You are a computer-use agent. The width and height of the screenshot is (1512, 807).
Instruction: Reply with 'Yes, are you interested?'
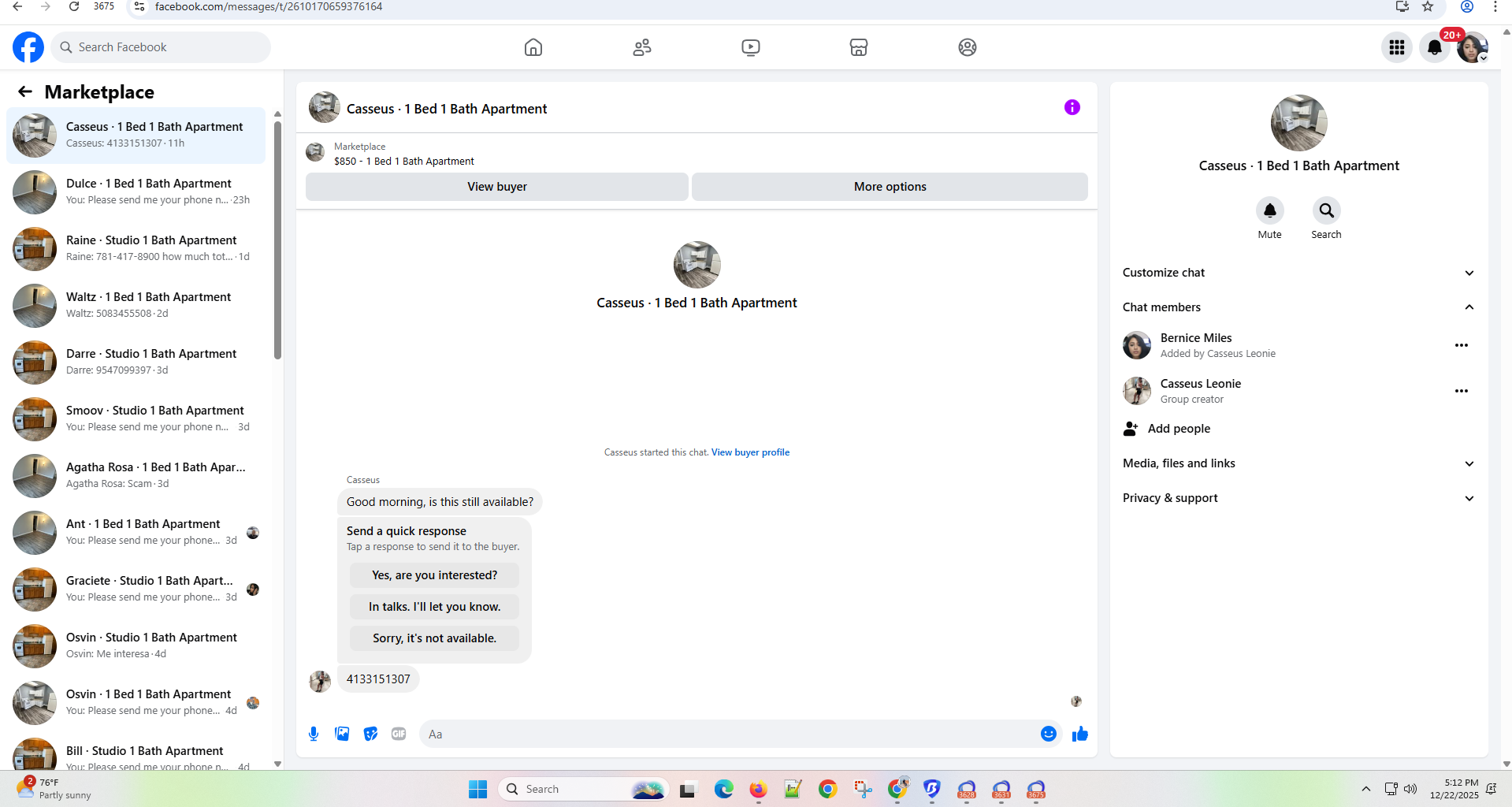[434, 575]
